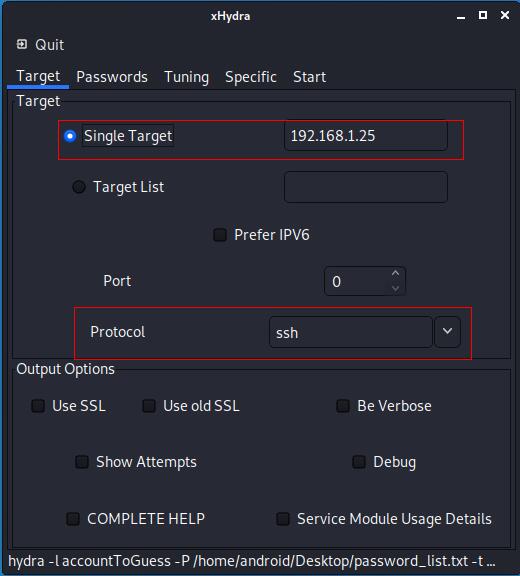The image size is (520, 576).
Task: Close the xHydra window
Action: pos(505,15)
